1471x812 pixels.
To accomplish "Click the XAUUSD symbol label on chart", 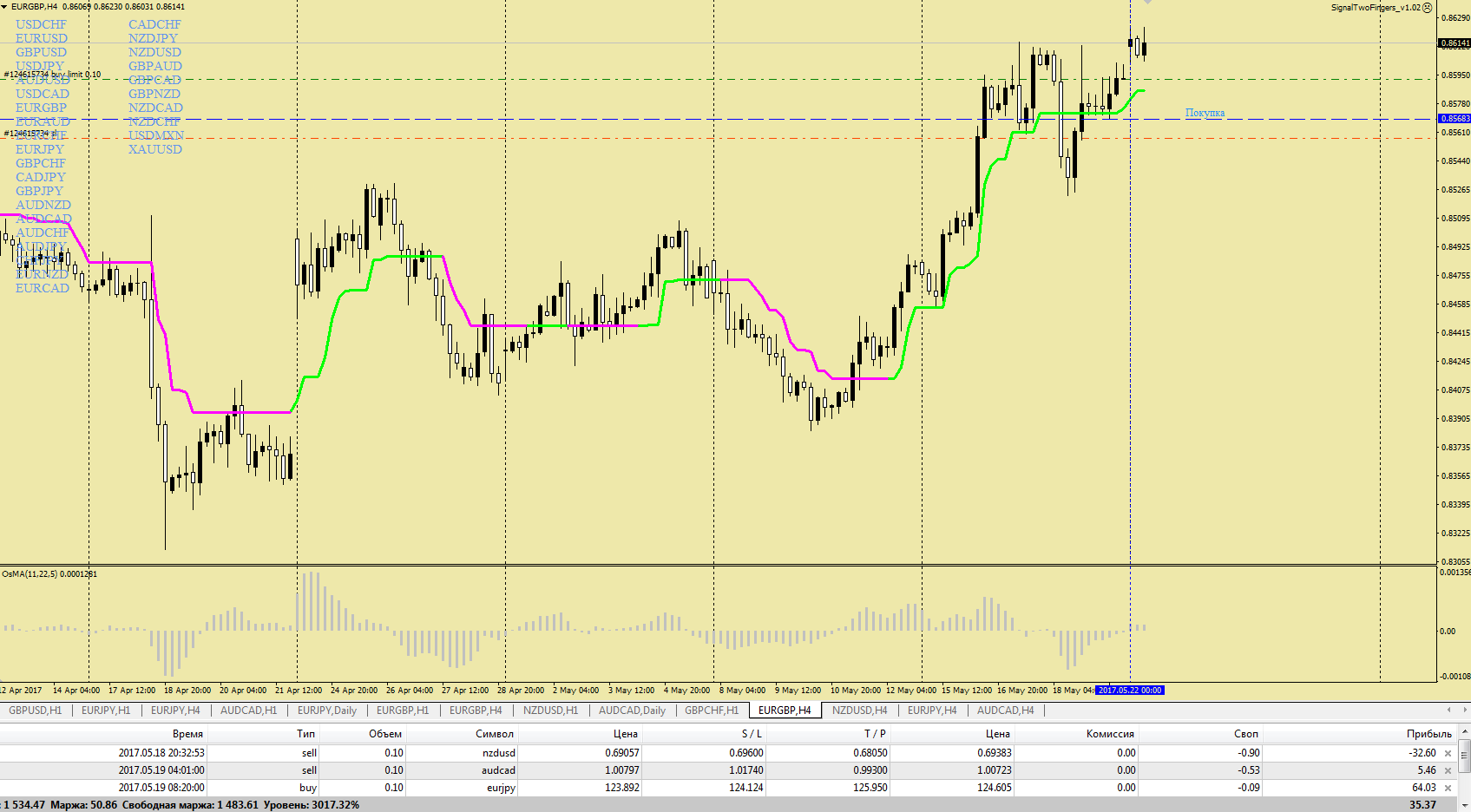I will (155, 149).
